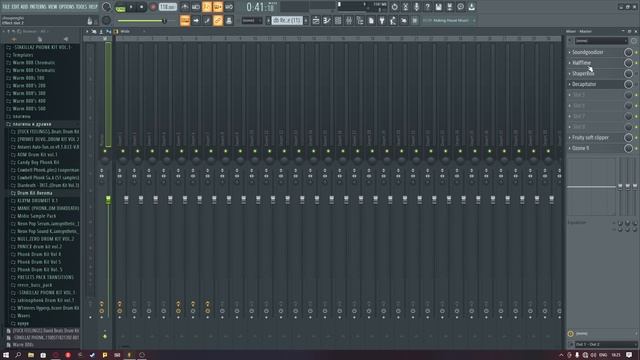This screenshot has height=360, width=640.
Task: Click the download content library icon
Action: 471,7
